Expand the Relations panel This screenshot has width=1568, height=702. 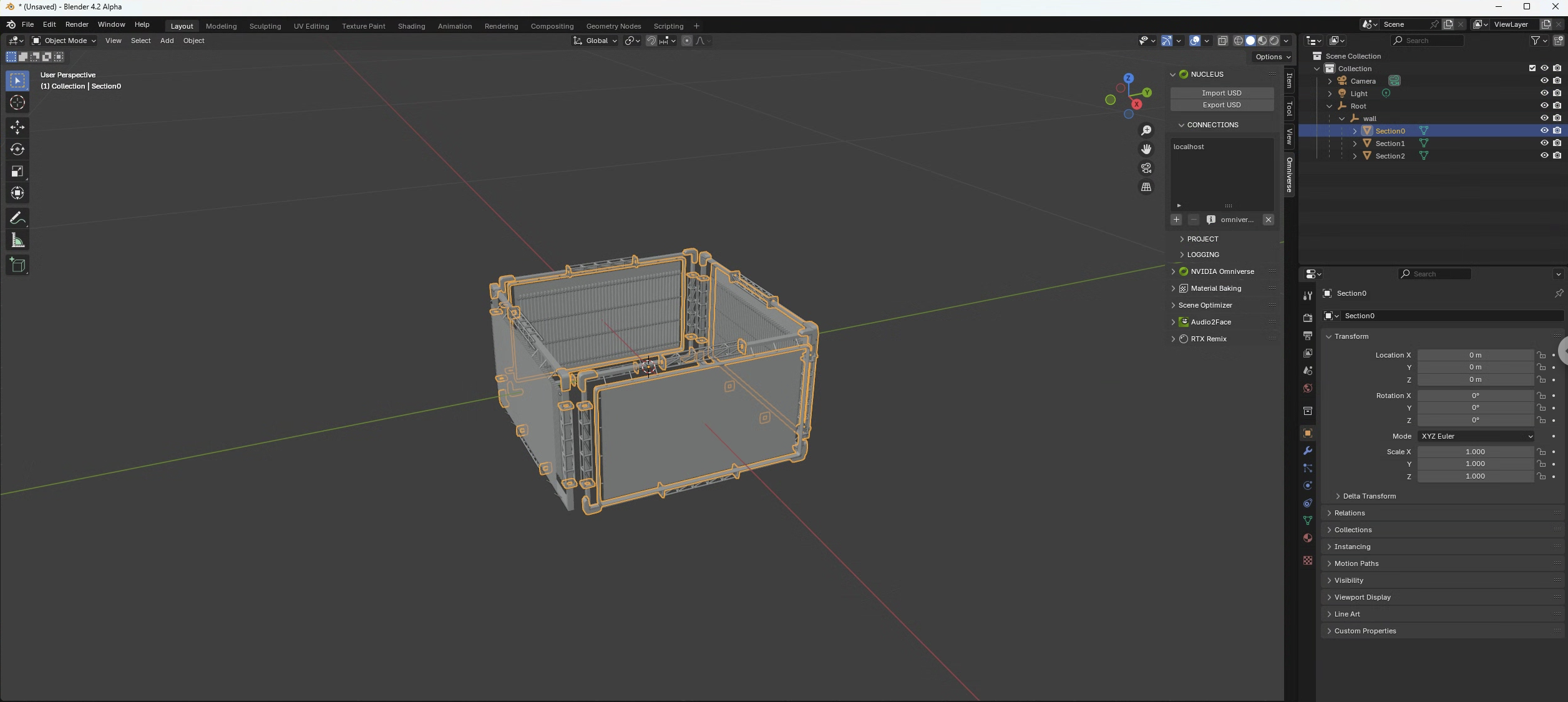1349,513
